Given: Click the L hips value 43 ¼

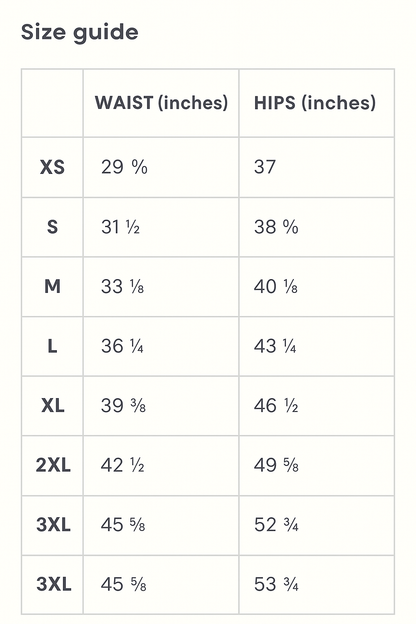Looking at the screenshot, I should [x=275, y=346].
